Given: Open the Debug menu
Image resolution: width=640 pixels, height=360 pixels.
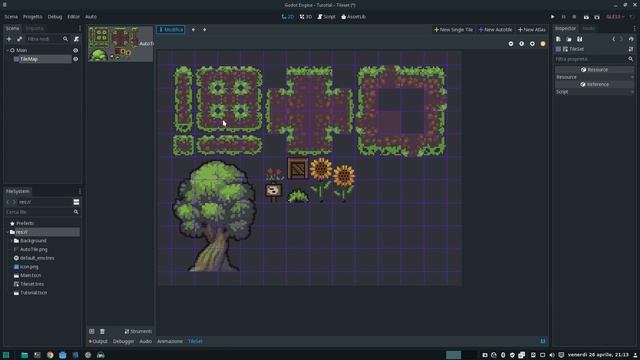Looking at the screenshot, I should [x=55, y=17].
